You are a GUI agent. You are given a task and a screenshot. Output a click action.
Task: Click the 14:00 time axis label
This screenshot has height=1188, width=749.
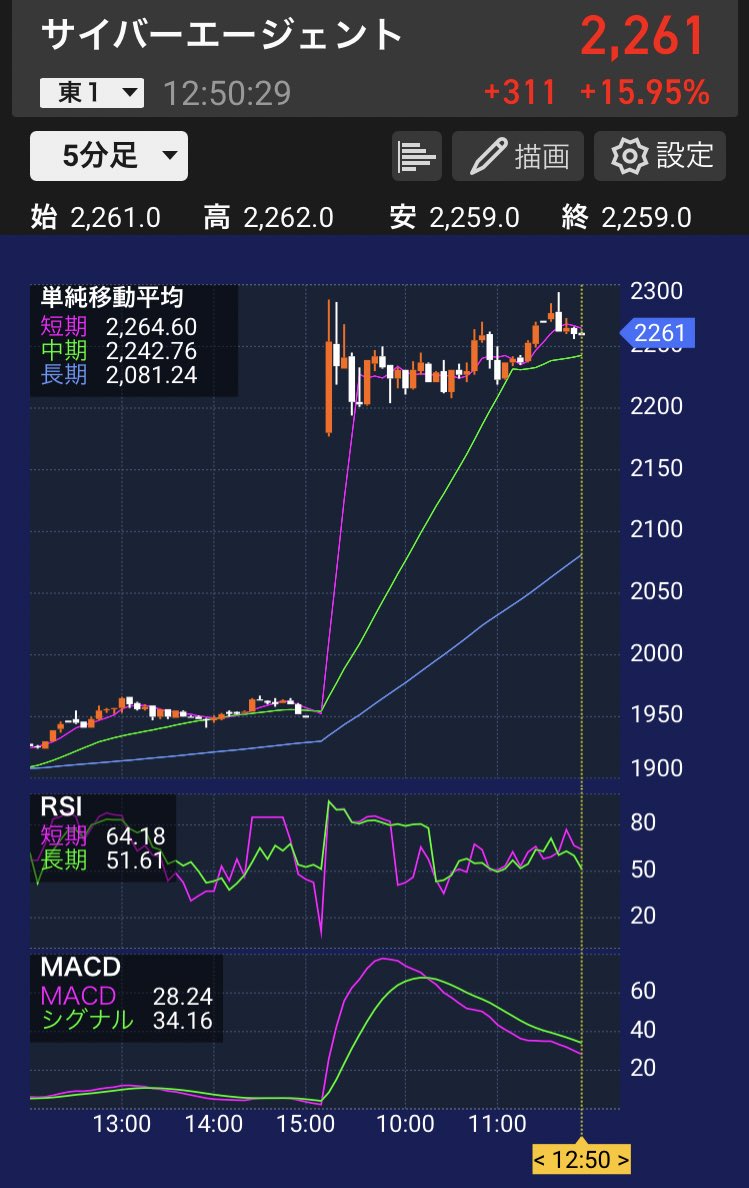click(214, 1124)
